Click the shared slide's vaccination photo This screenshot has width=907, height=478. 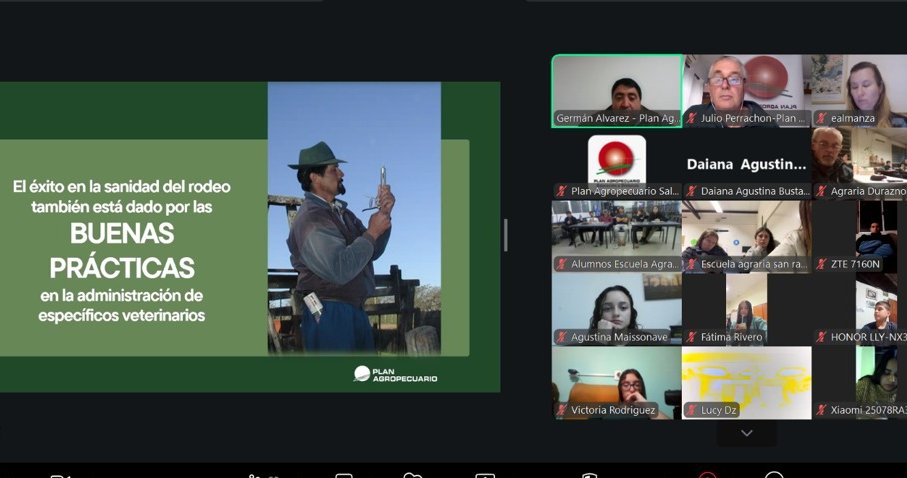pos(354,218)
